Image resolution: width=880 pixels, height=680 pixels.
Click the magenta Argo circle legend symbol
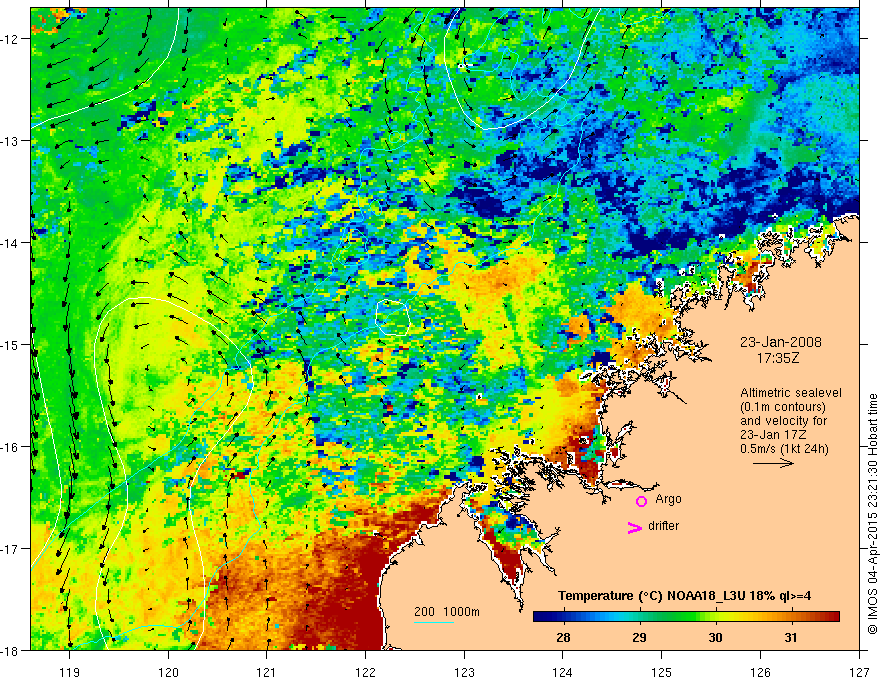click(641, 501)
